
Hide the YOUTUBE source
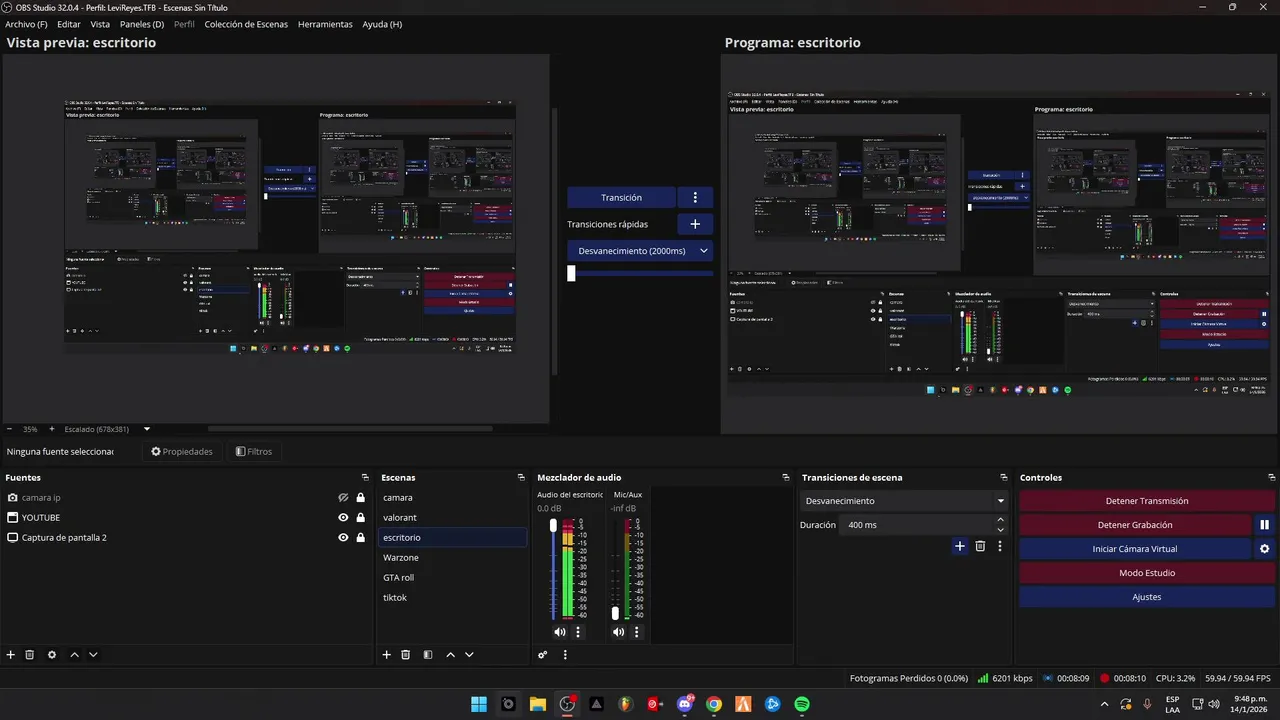pos(343,518)
